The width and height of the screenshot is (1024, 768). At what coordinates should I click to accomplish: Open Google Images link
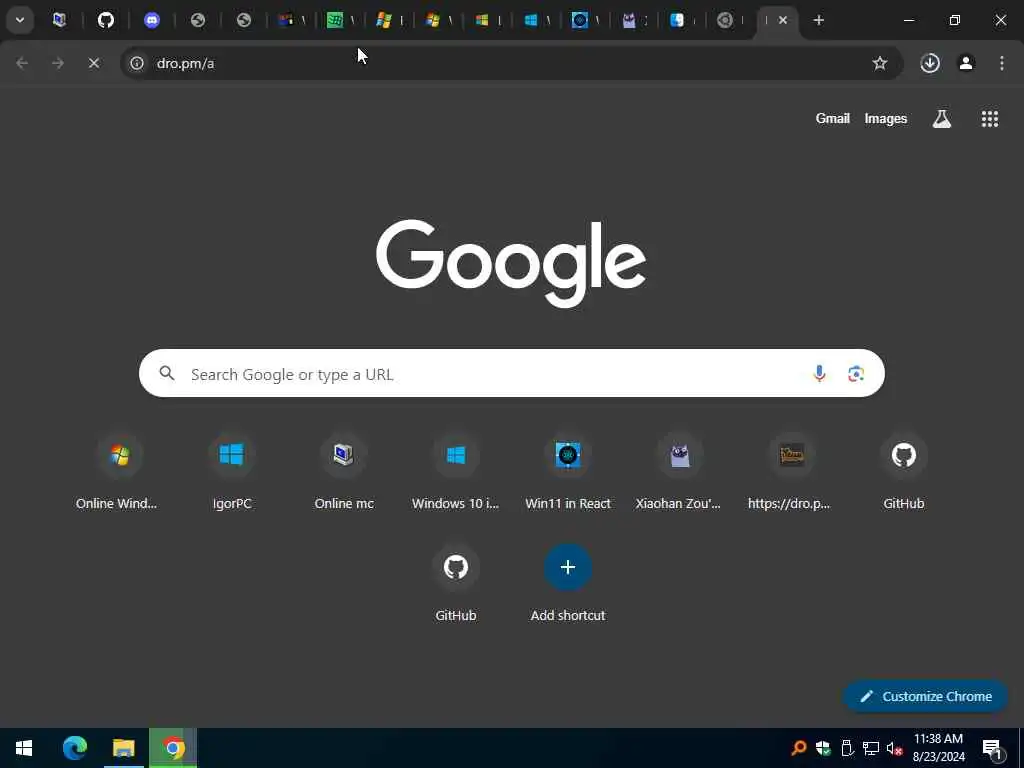(886, 119)
